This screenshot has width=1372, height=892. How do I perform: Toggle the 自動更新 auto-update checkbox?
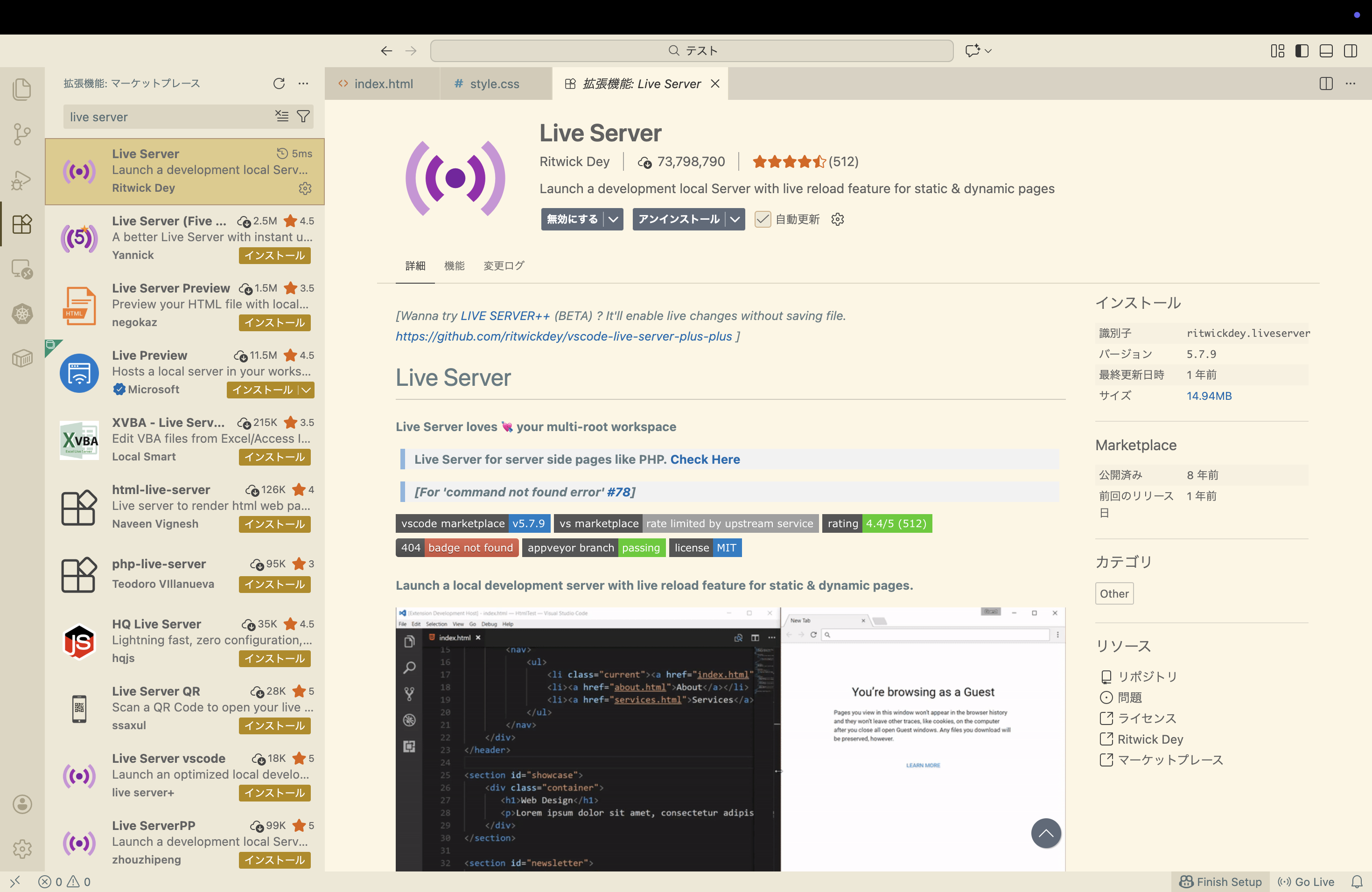tap(763, 219)
